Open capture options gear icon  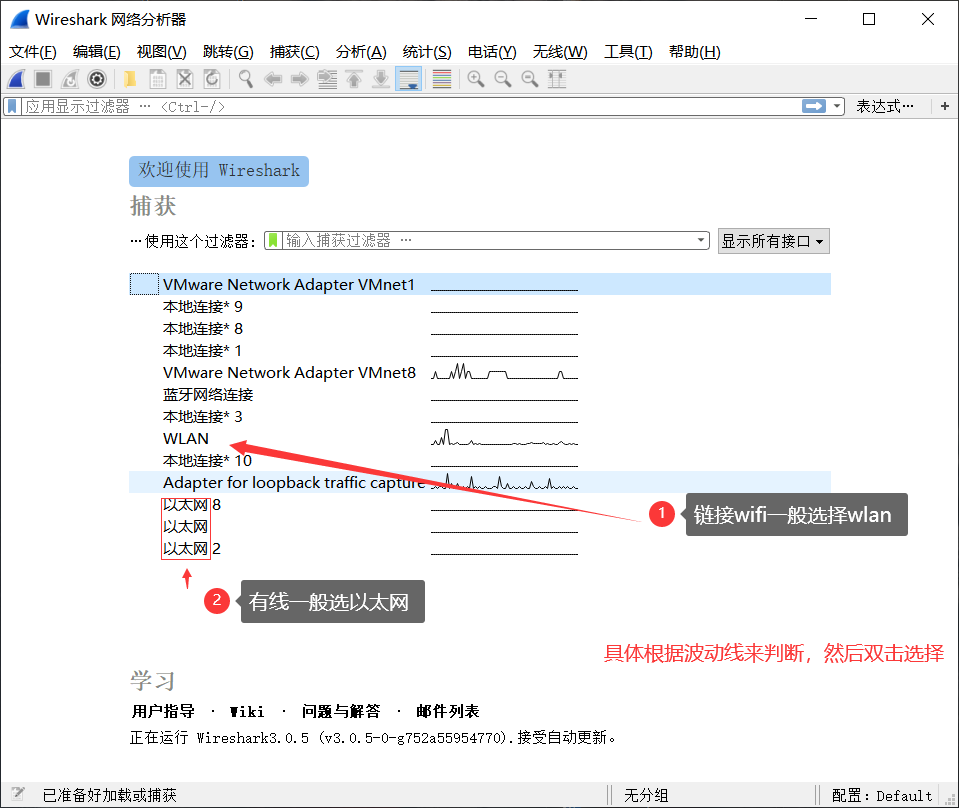(97, 79)
